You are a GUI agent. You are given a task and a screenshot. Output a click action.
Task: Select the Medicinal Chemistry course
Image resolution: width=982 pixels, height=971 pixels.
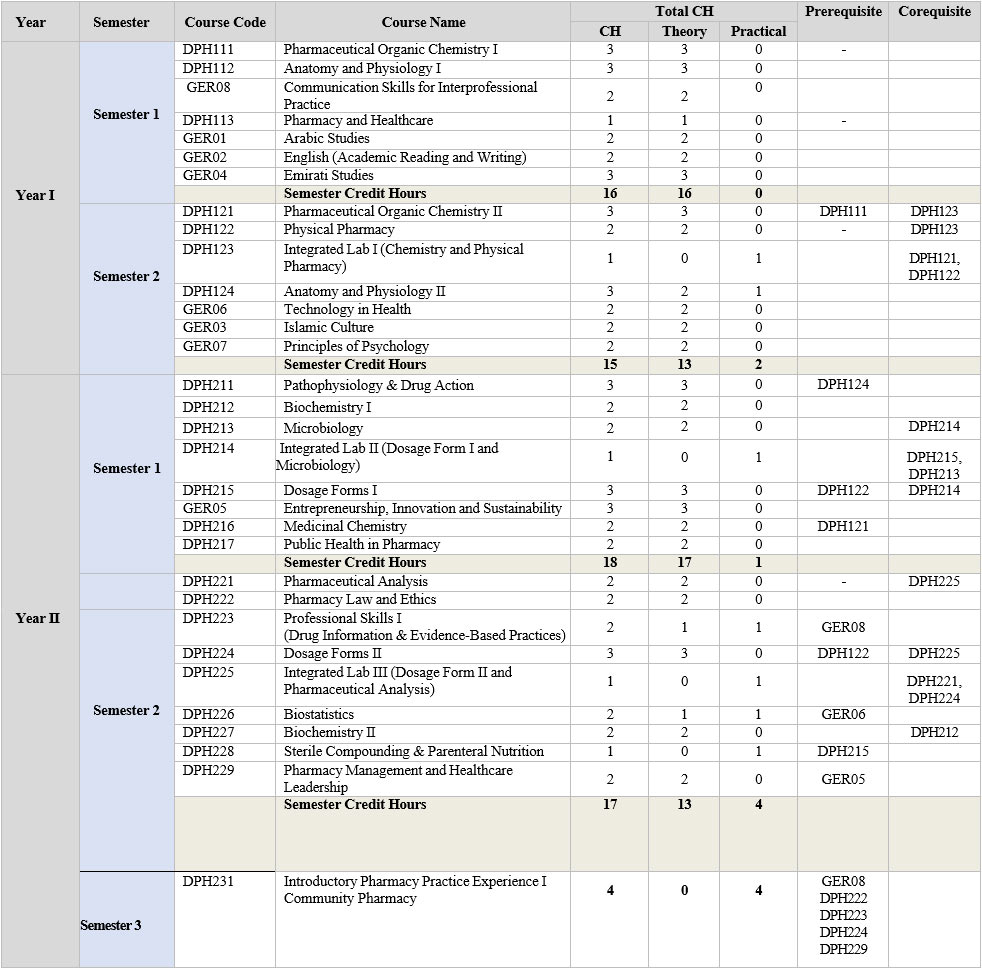click(344, 527)
